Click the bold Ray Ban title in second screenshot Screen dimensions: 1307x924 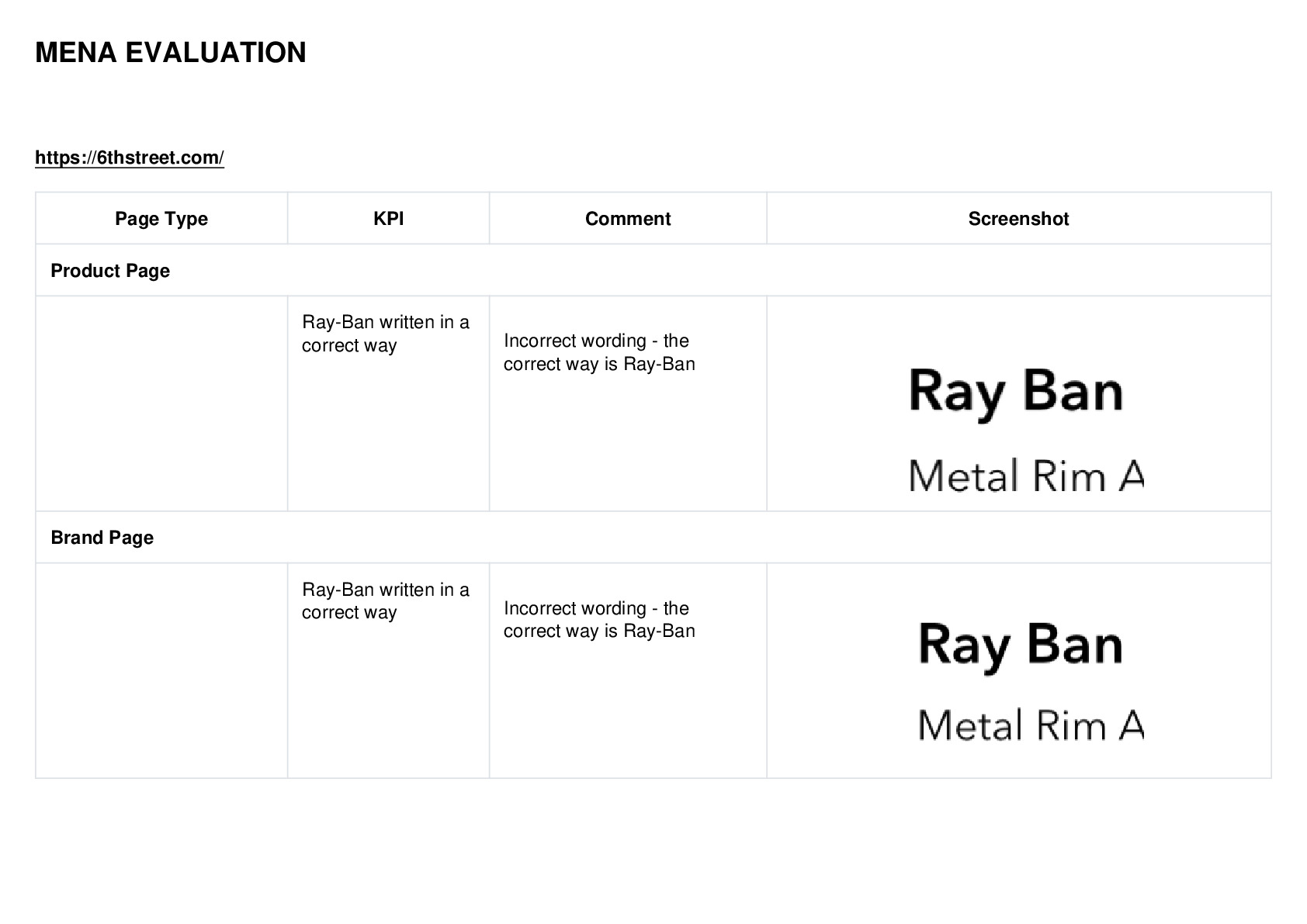point(1021,645)
